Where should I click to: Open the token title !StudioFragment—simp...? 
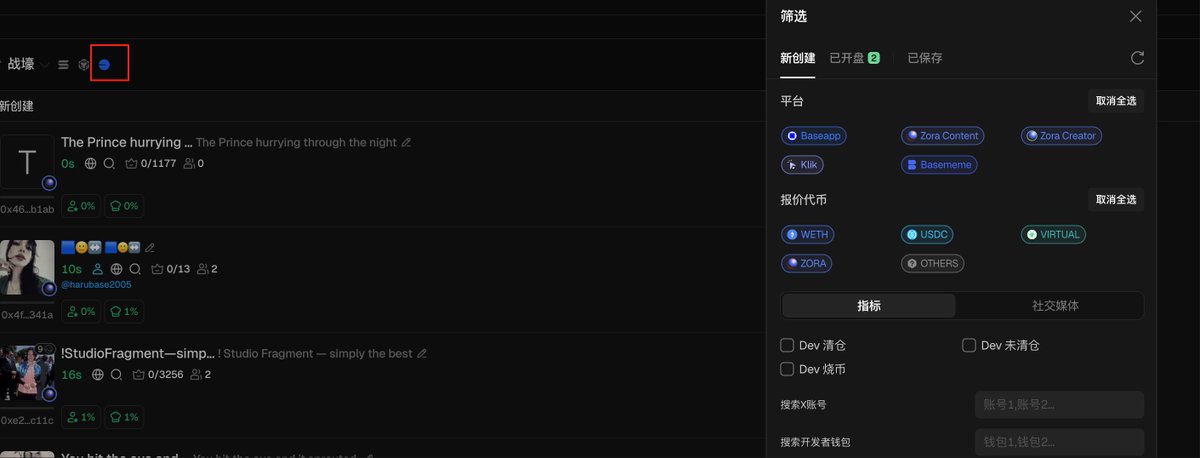[137, 353]
